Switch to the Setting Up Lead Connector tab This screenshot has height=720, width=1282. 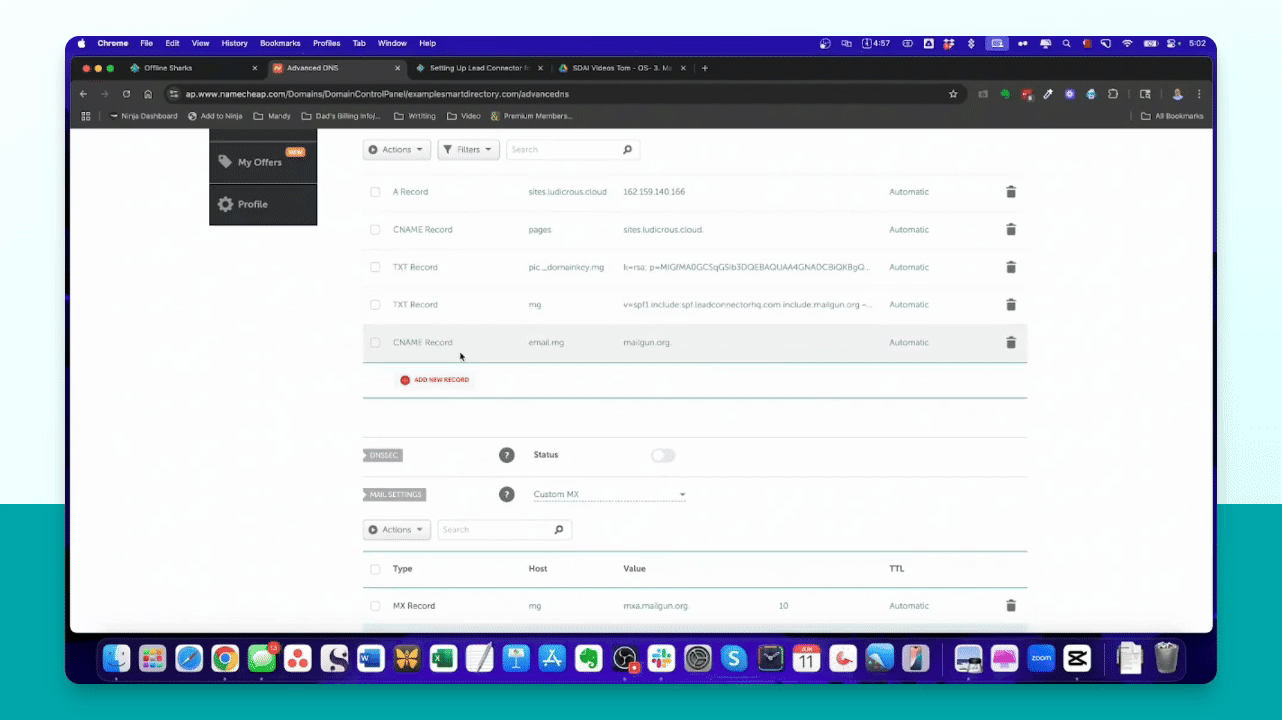point(478,68)
